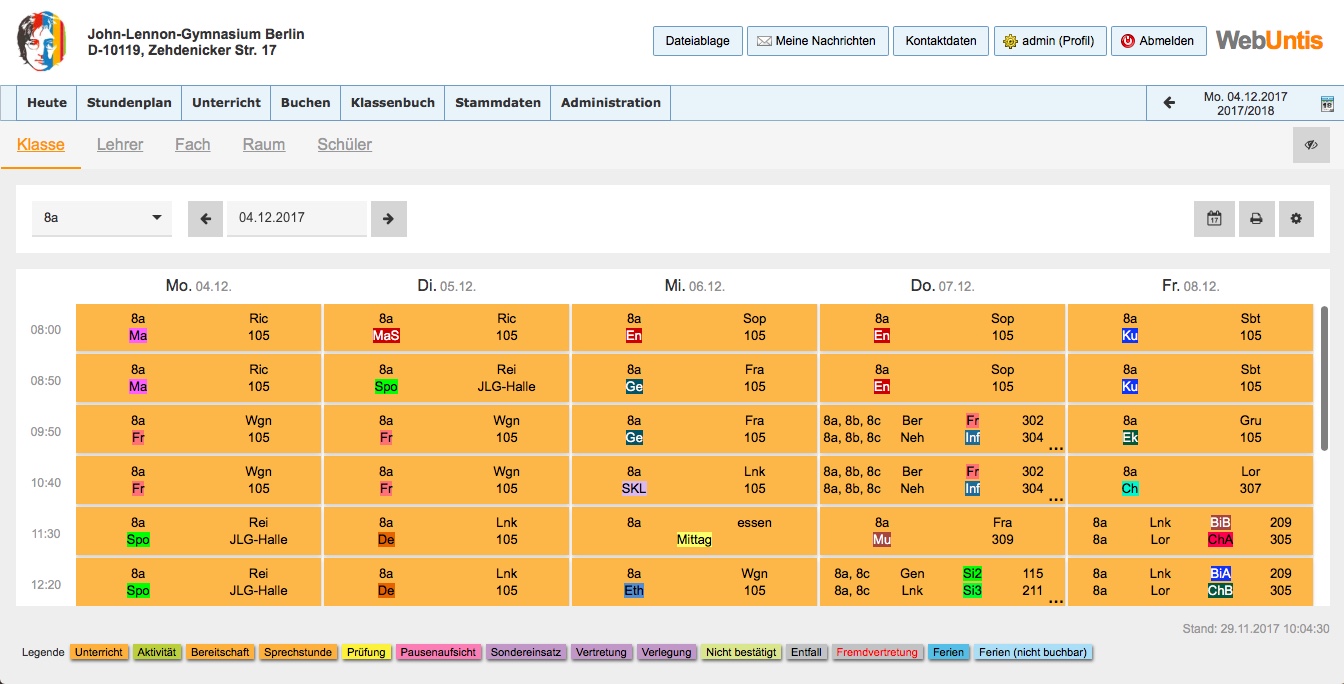
Task: Click the Prüfung yellow legend swatch
Action: [x=366, y=653]
